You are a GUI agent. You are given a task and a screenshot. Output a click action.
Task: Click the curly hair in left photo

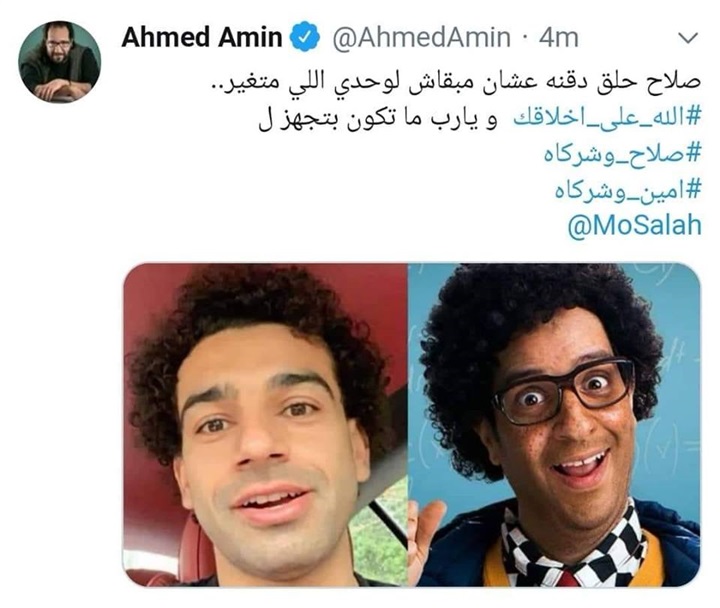click(x=257, y=321)
